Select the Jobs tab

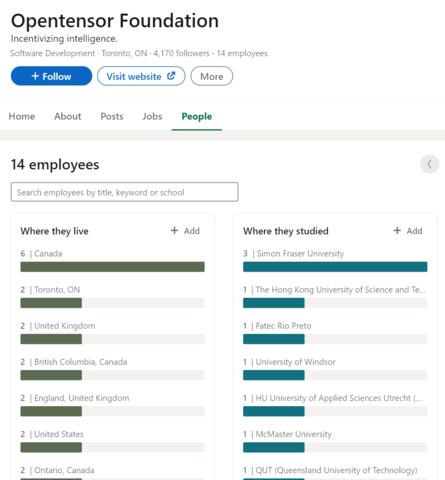click(152, 116)
